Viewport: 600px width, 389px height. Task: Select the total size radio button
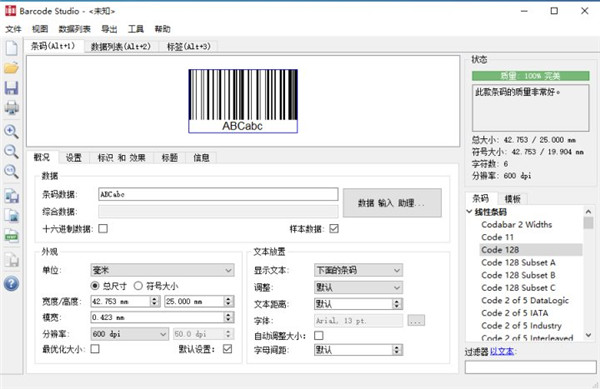point(95,286)
